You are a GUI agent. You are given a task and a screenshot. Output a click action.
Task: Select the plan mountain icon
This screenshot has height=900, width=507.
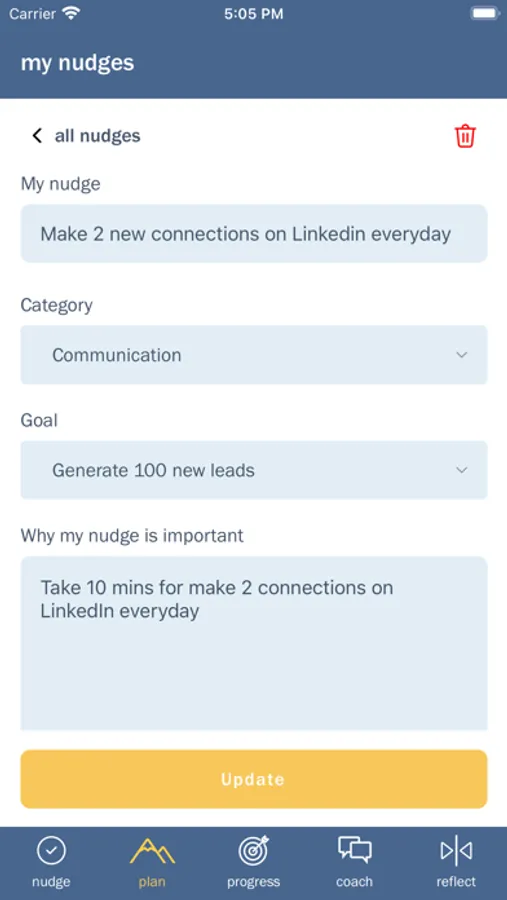tap(152, 851)
